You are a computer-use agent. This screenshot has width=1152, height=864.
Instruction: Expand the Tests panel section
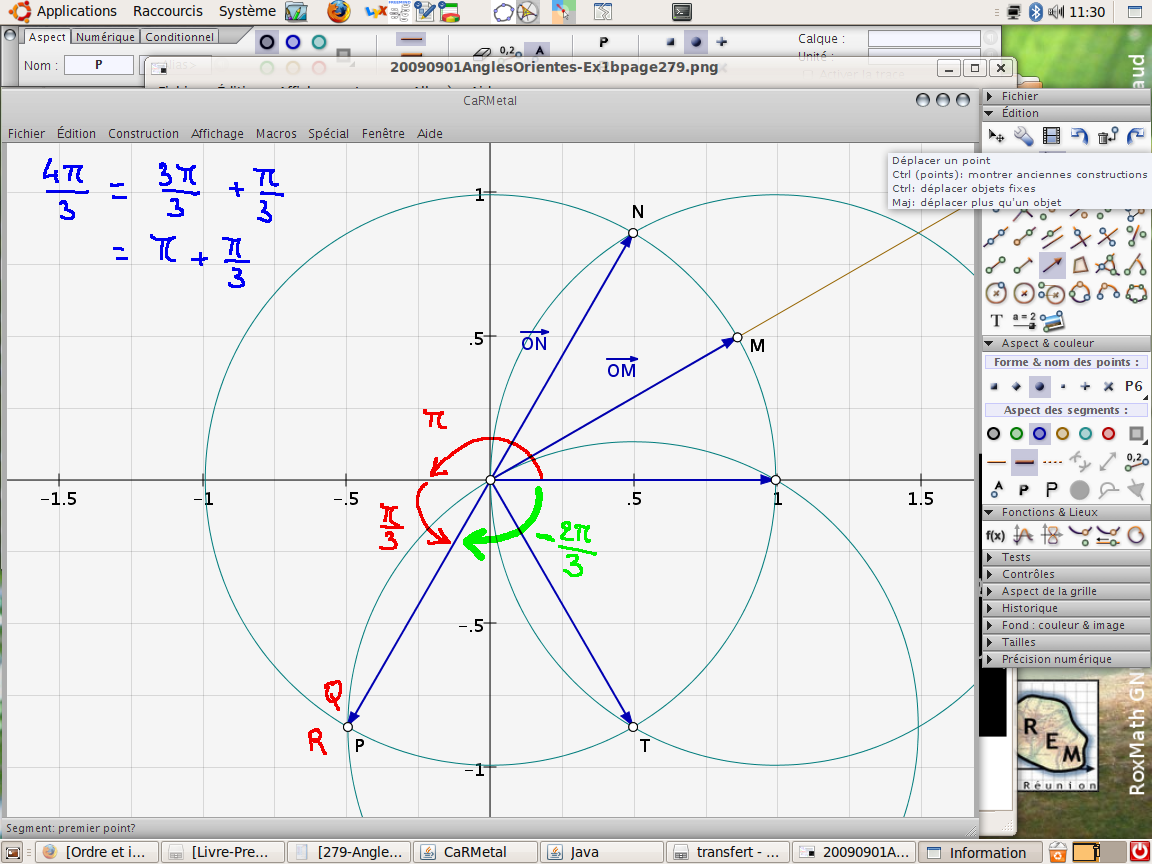(1015, 557)
